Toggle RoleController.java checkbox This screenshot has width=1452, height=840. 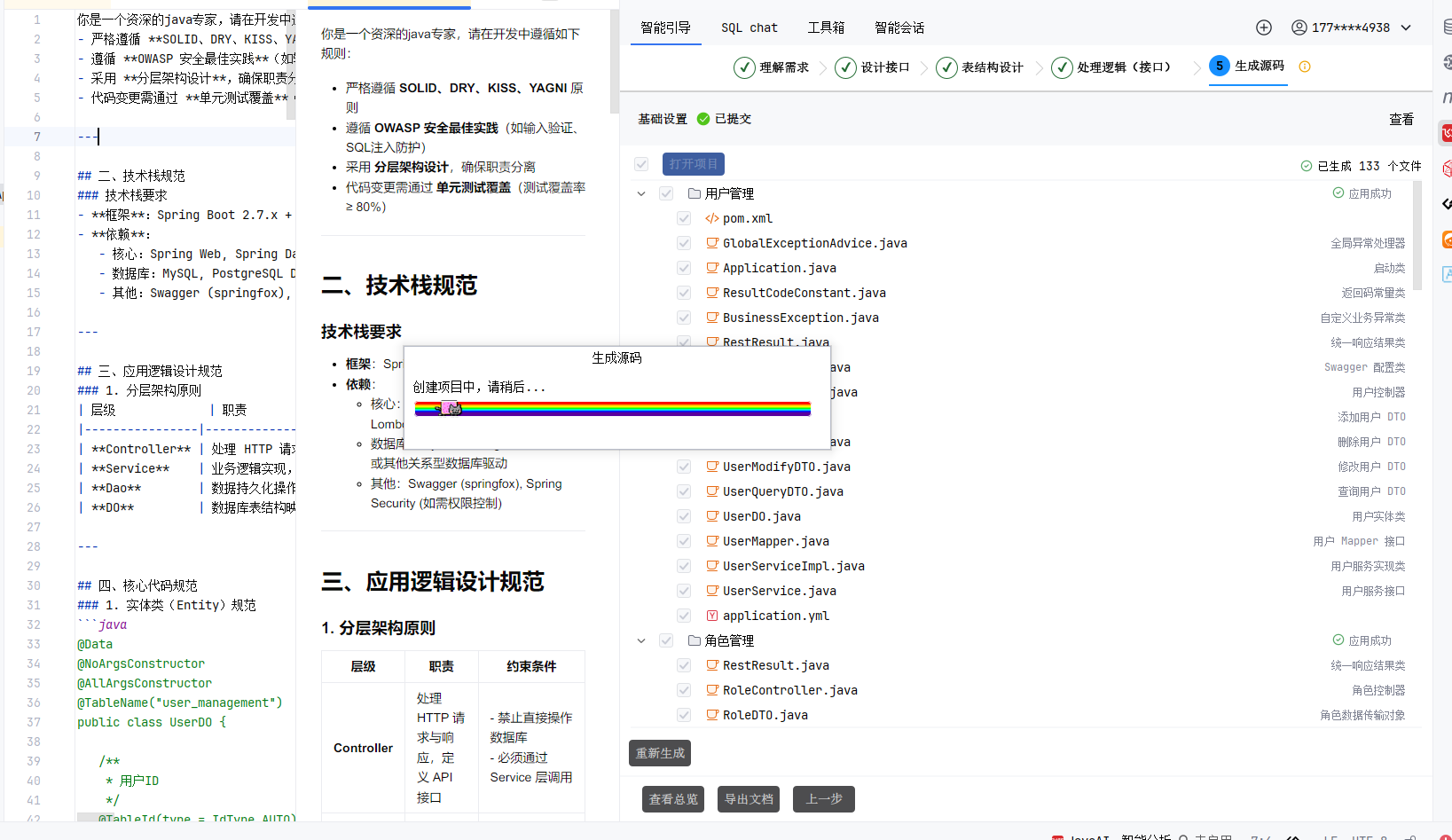point(684,690)
